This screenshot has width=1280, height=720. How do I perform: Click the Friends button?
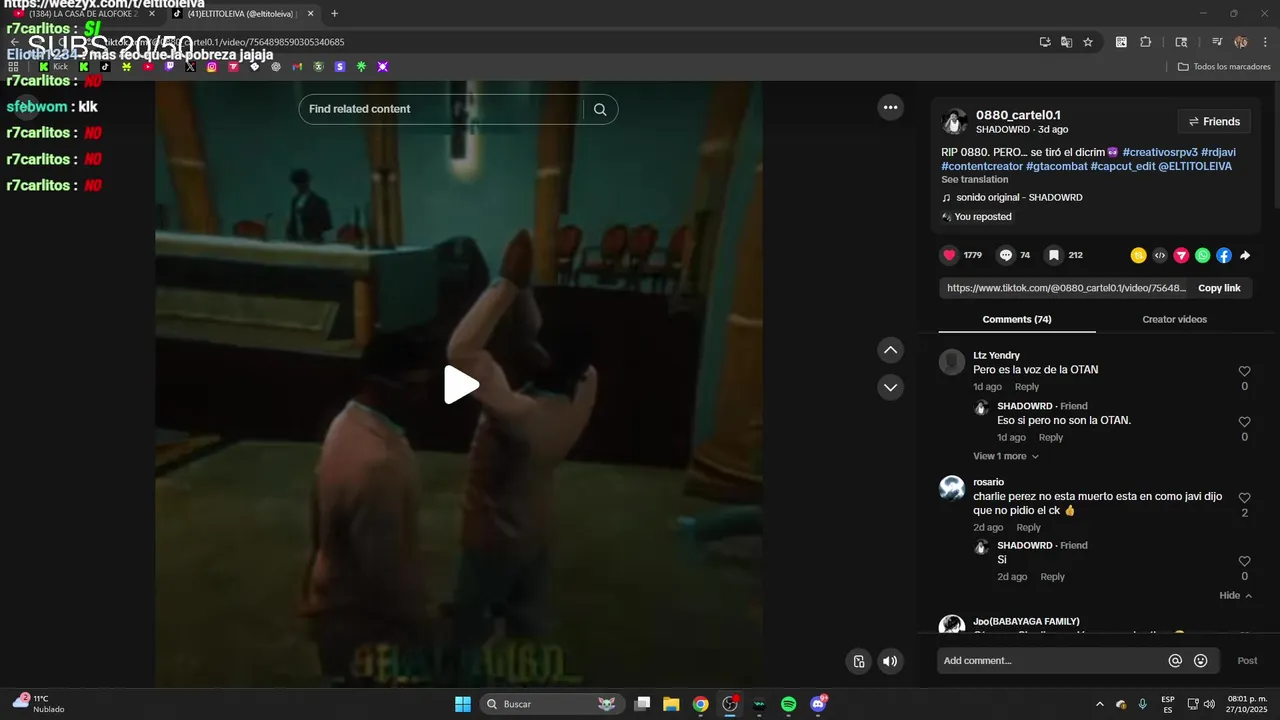[x=1214, y=122]
